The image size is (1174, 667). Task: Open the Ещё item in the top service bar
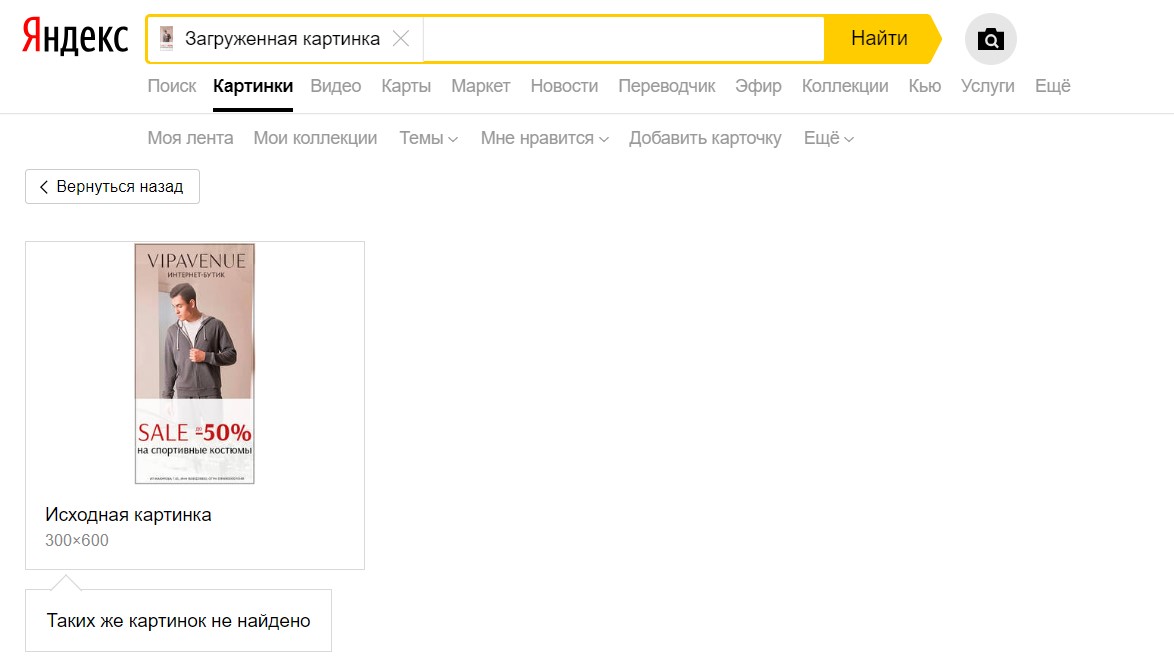1053,86
